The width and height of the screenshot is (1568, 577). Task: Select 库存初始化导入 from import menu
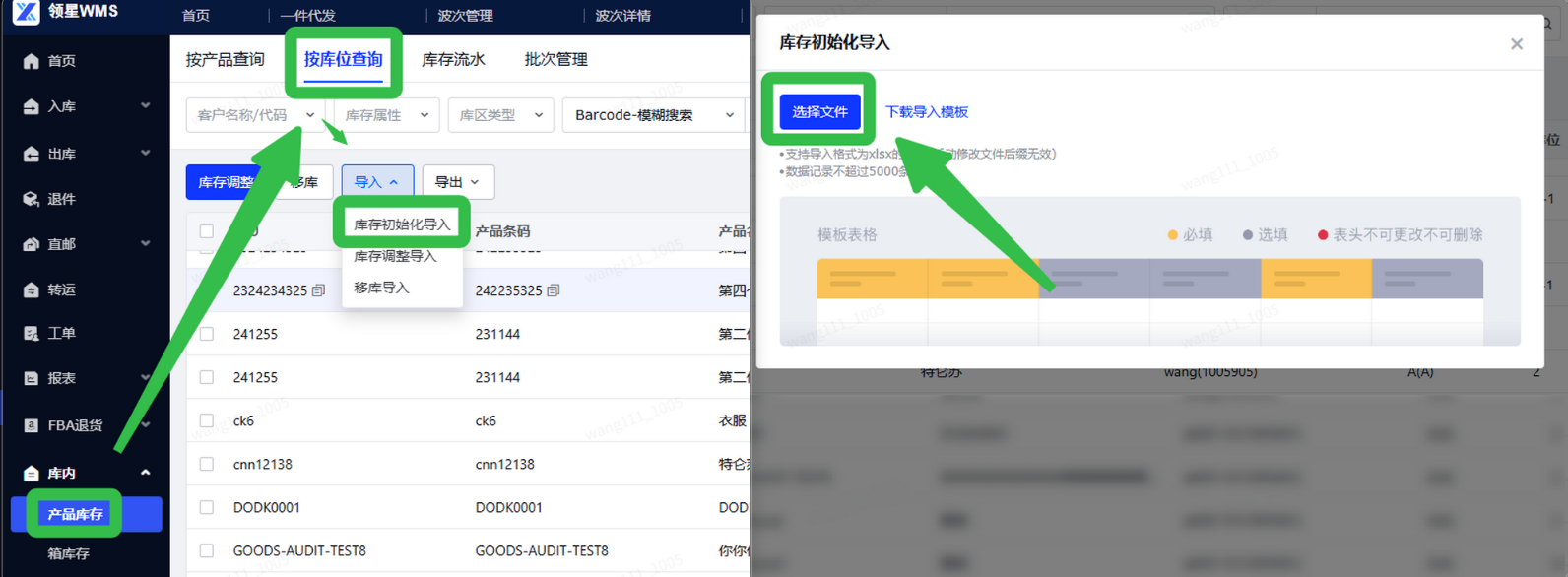[402, 224]
